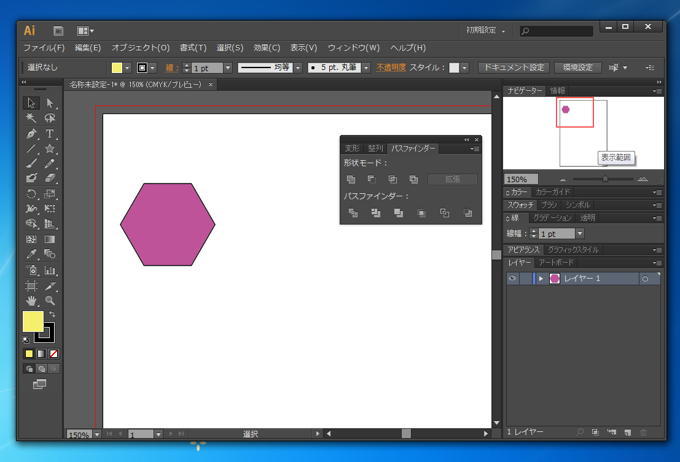The height and width of the screenshot is (462, 680).
Task: Switch to 整列 tab
Action: [376, 148]
